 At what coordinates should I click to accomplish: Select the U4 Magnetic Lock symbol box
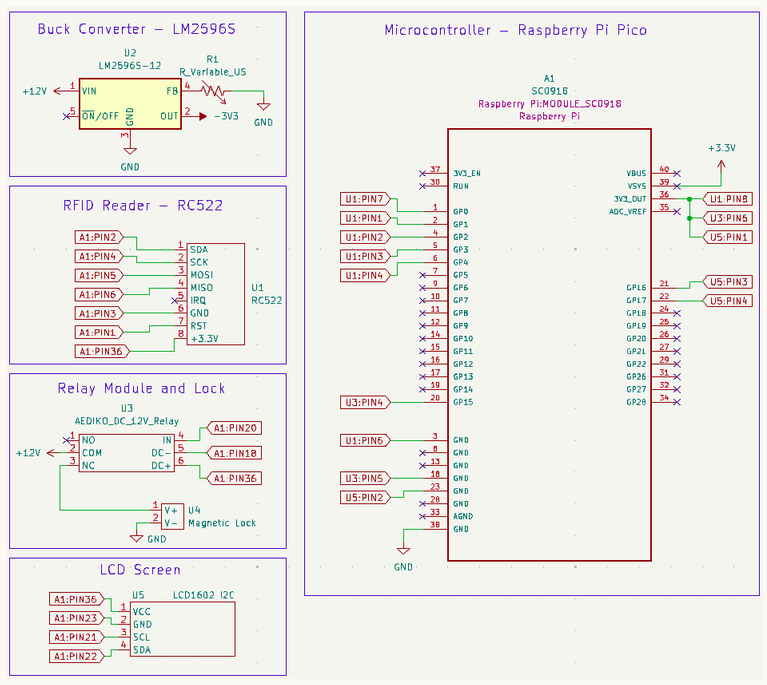click(x=173, y=516)
